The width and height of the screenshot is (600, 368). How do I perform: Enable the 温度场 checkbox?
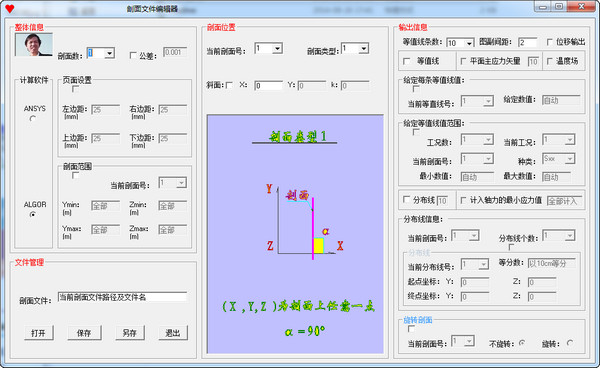(x=549, y=61)
